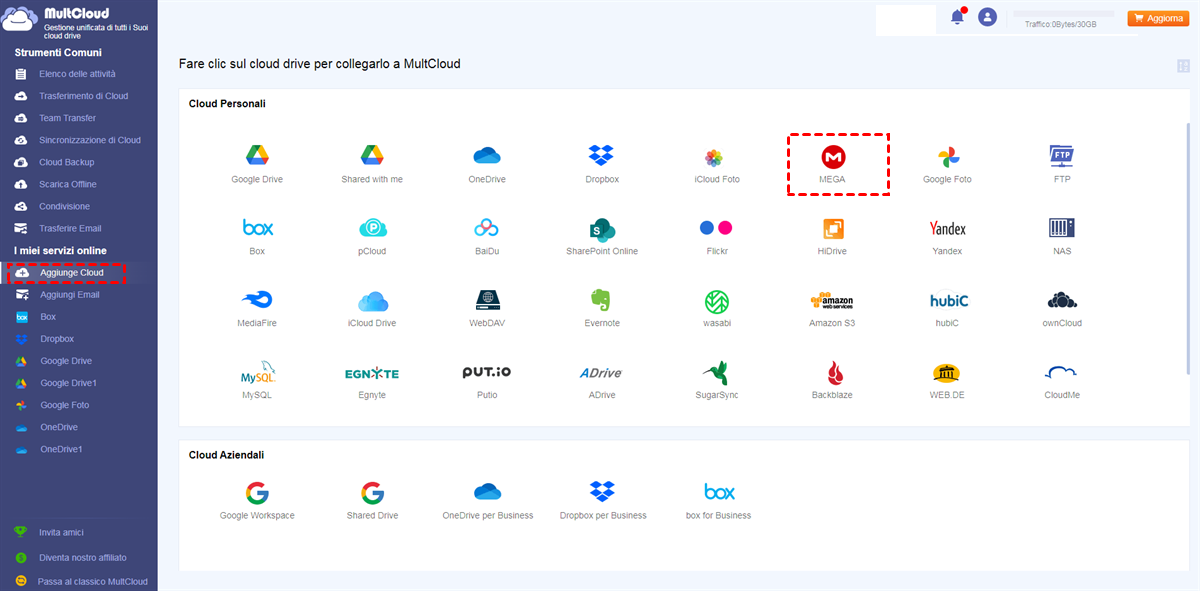Add an FTP connection
1200x591 pixels.
[x=1062, y=156]
